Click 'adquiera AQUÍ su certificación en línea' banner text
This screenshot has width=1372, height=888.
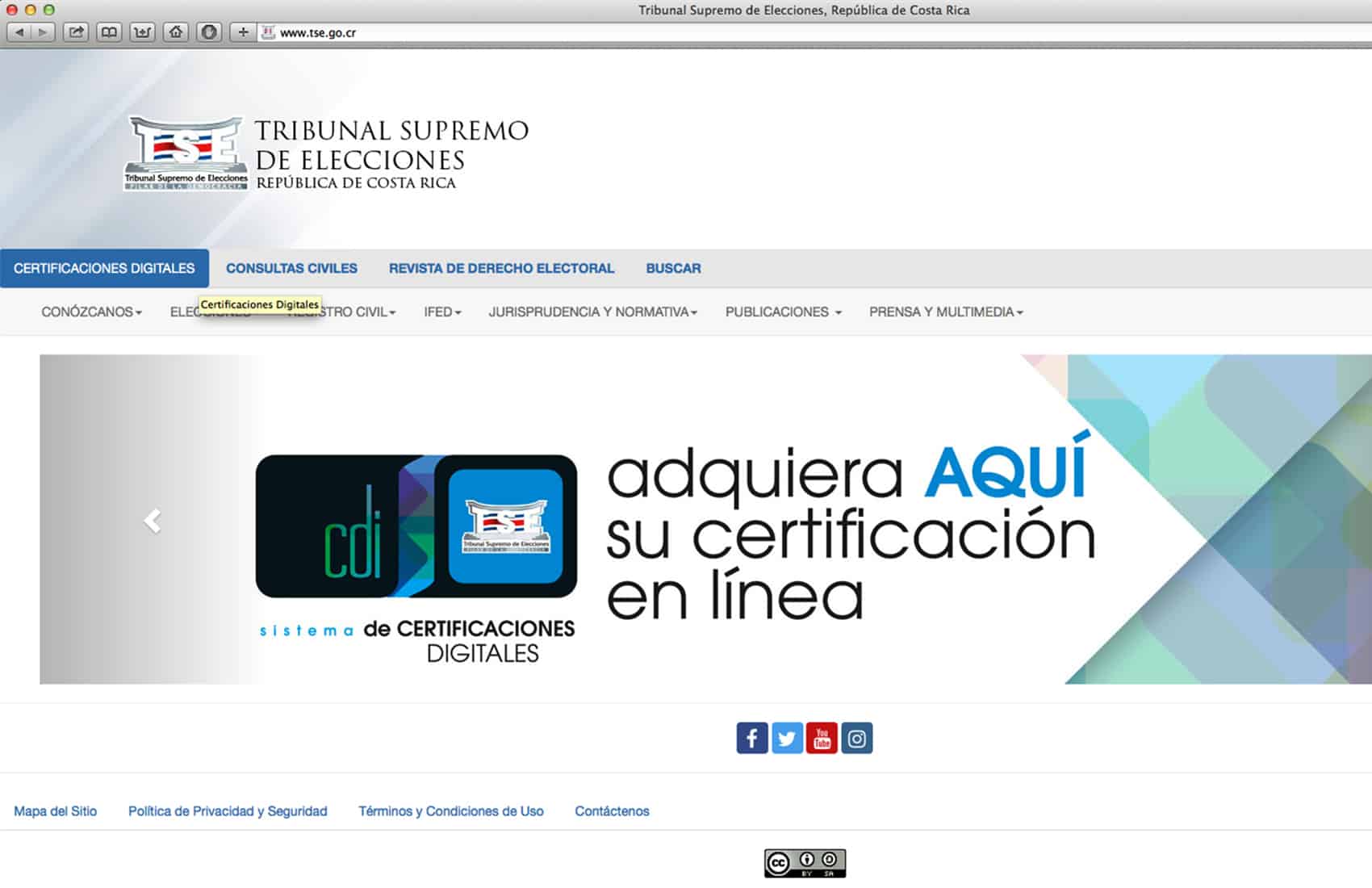(x=851, y=526)
